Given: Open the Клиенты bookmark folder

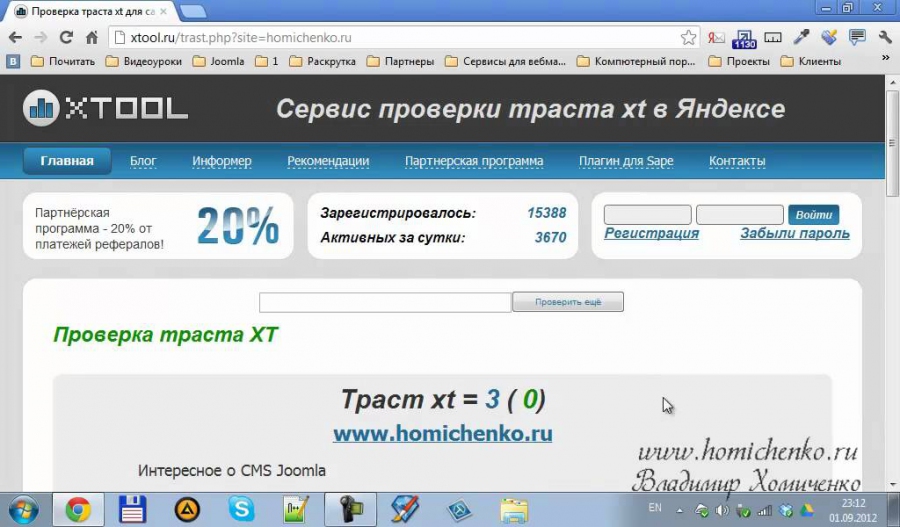Looking at the screenshot, I should (810, 61).
